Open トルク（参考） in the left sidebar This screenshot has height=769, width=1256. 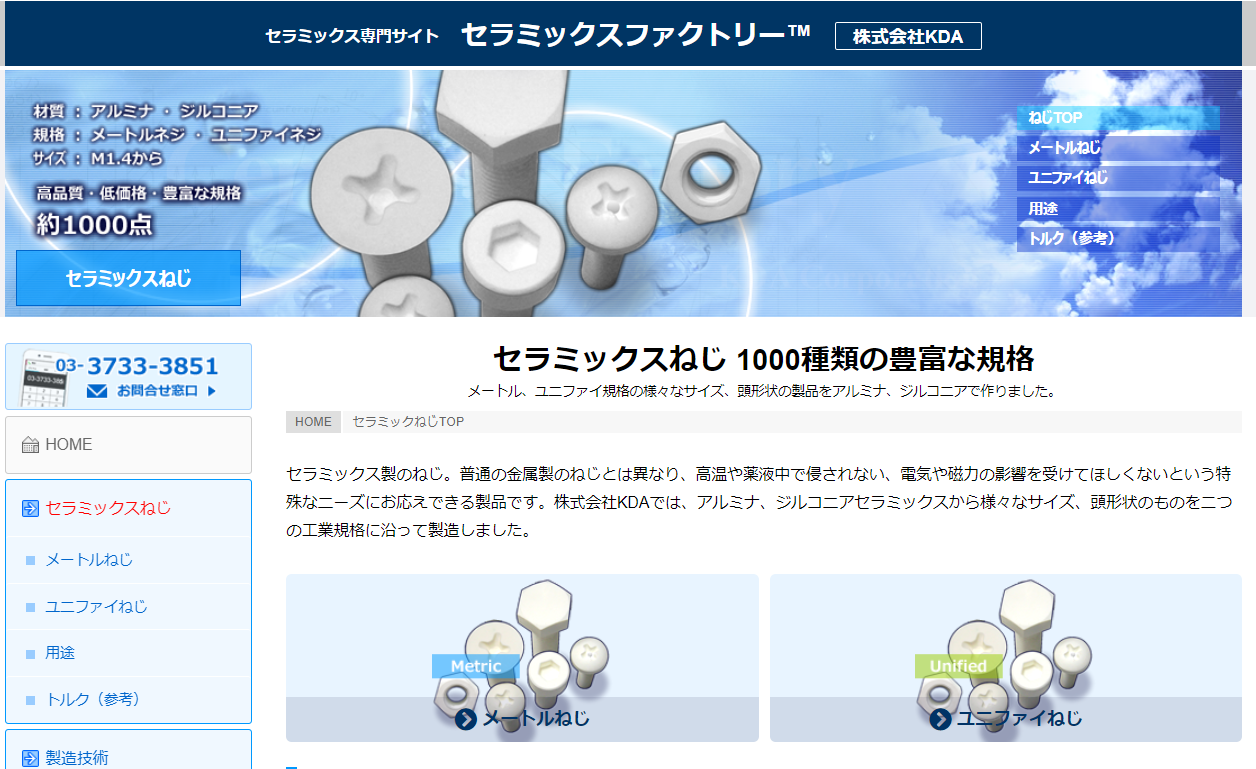(x=93, y=699)
